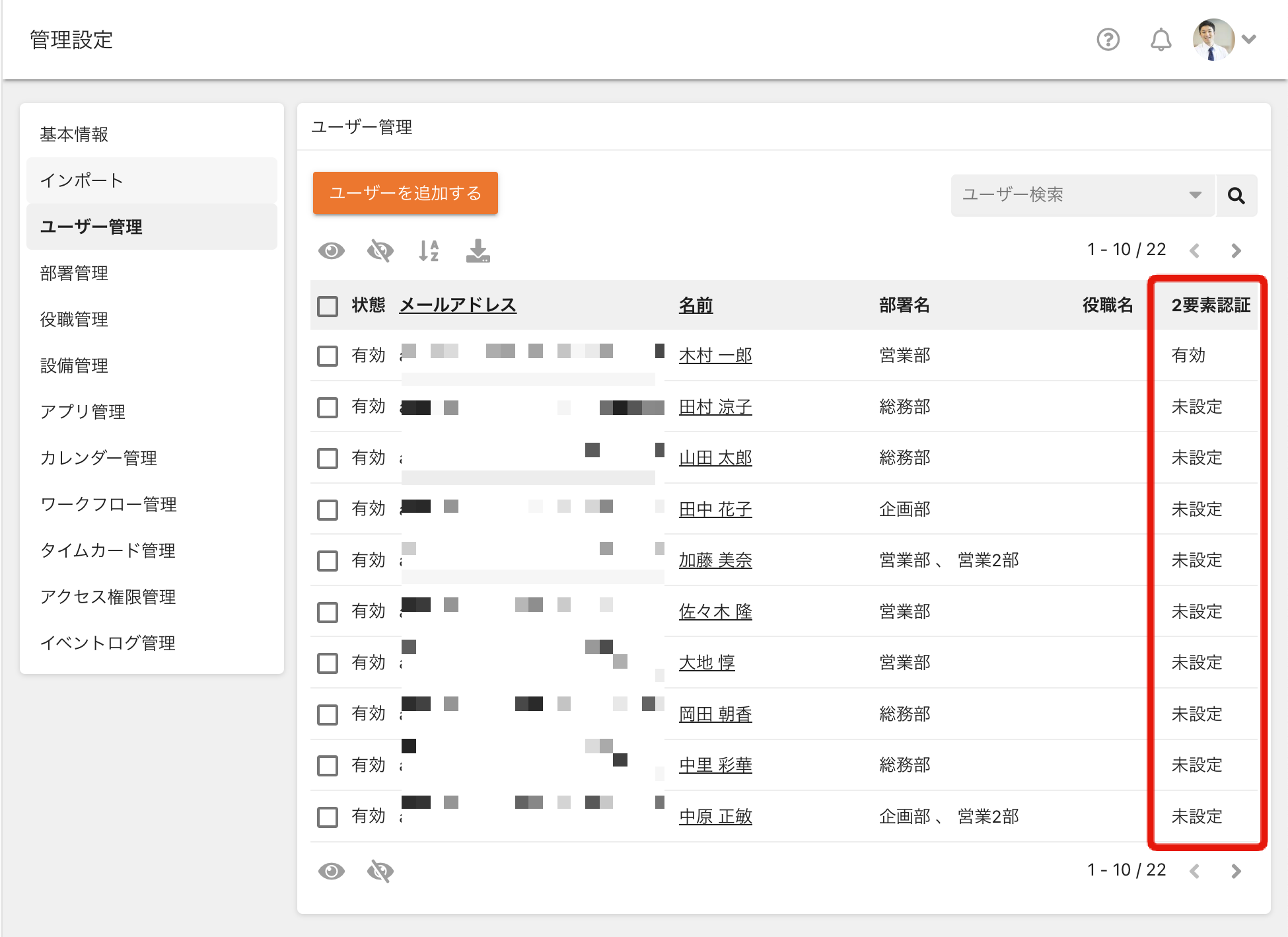The image size is (1288, 937).
Task: Open カレンダー管理 in the sidebar
Action: tap(152, 458)
